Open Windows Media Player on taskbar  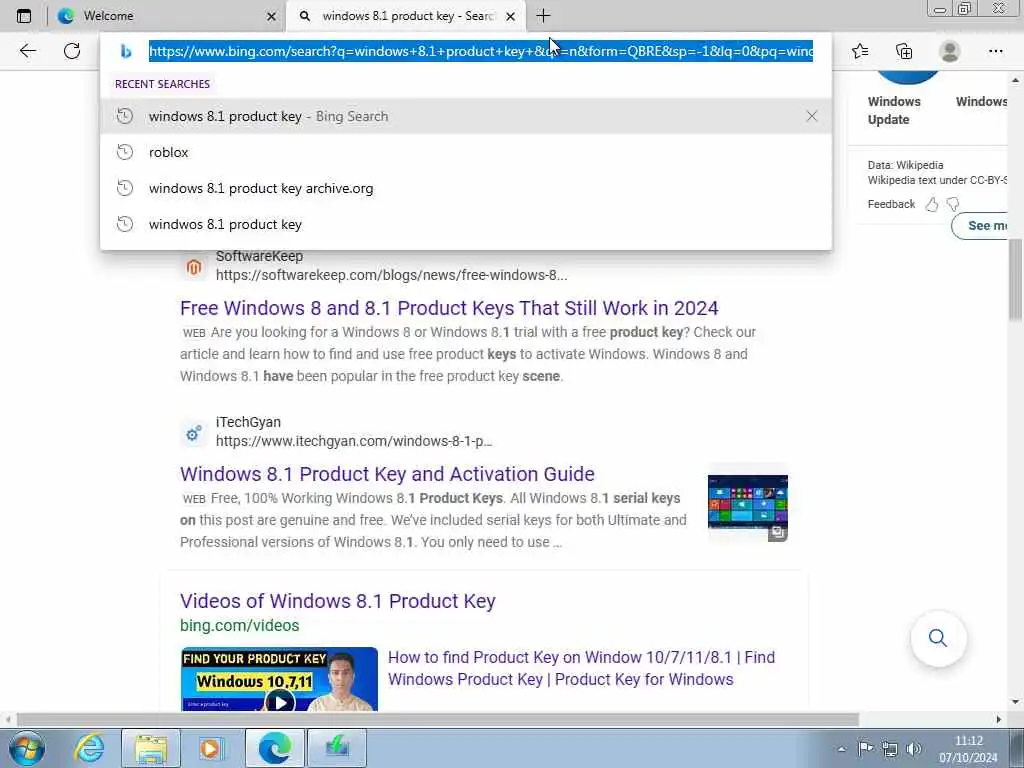(x=210, y=748)
